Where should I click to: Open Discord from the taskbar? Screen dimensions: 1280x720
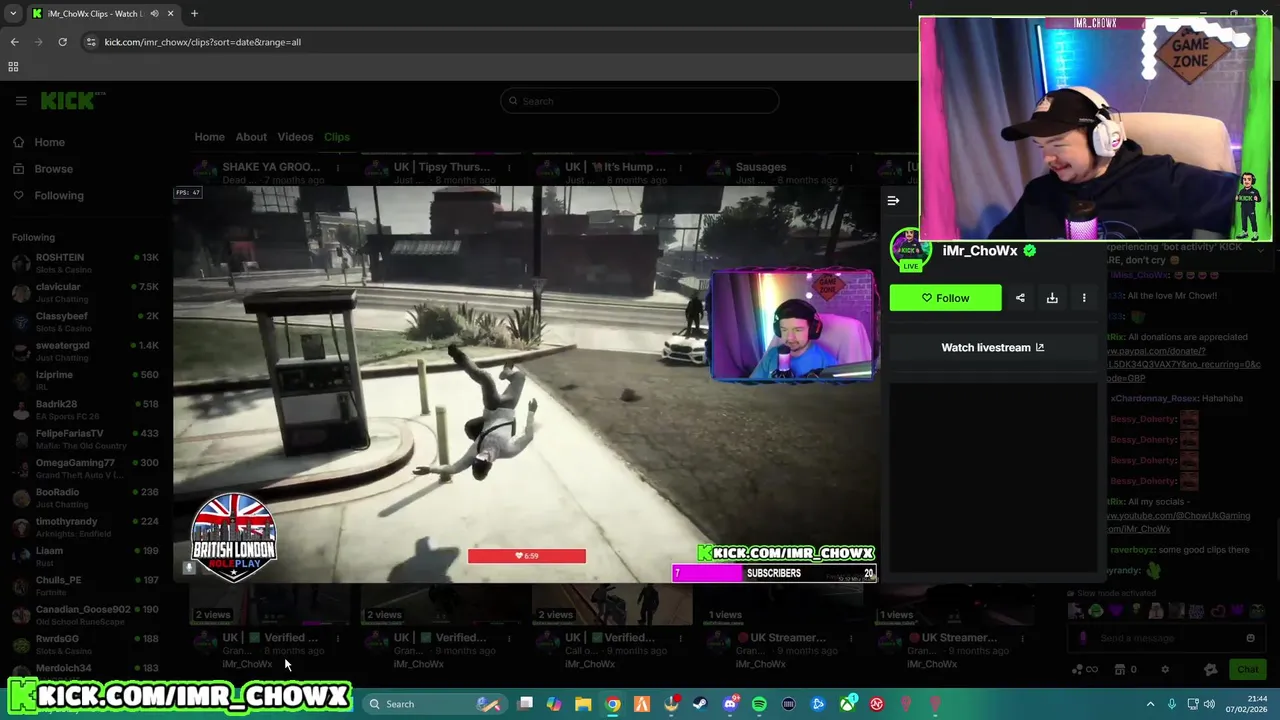(730, 704)
